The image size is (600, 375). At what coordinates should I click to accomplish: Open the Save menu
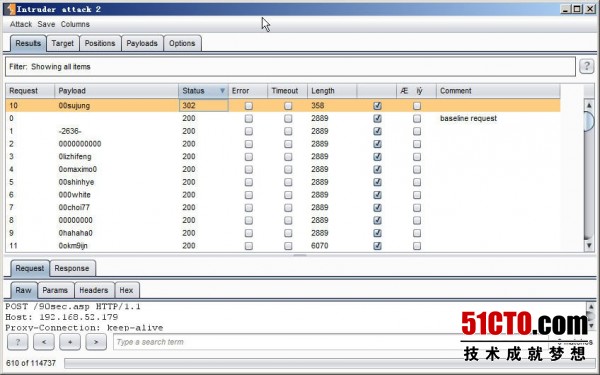pyautogui.click(x=46, y=24)
